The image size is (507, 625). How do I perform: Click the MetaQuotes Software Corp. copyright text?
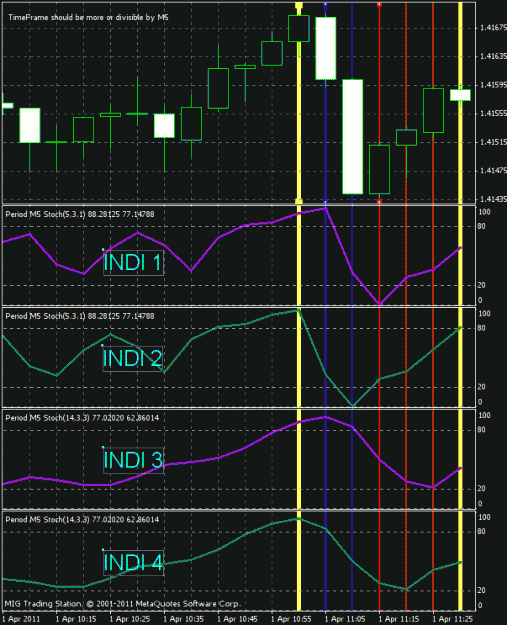click(123, 604)
